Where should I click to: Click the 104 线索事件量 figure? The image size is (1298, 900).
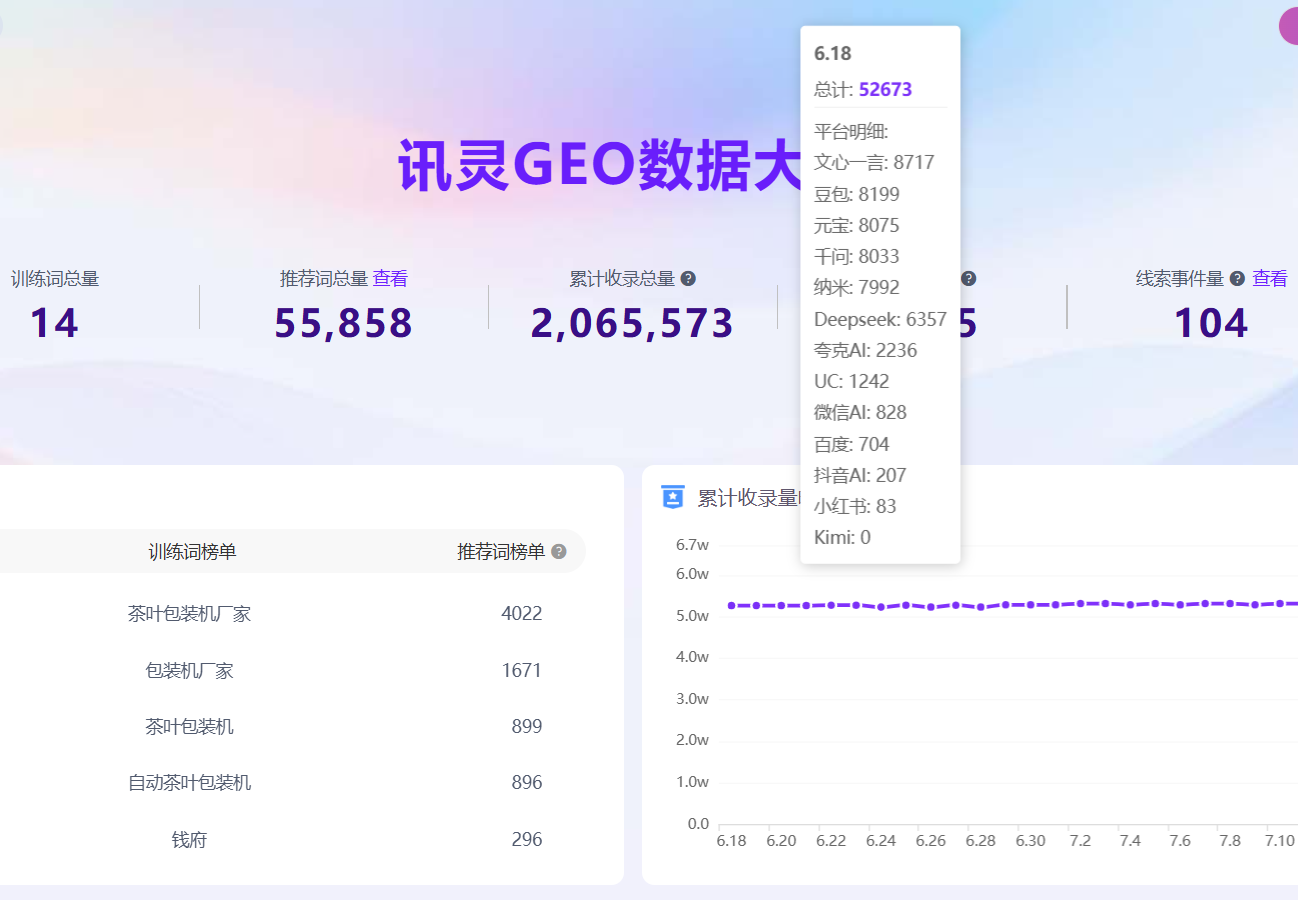[x=1211, y=323]
